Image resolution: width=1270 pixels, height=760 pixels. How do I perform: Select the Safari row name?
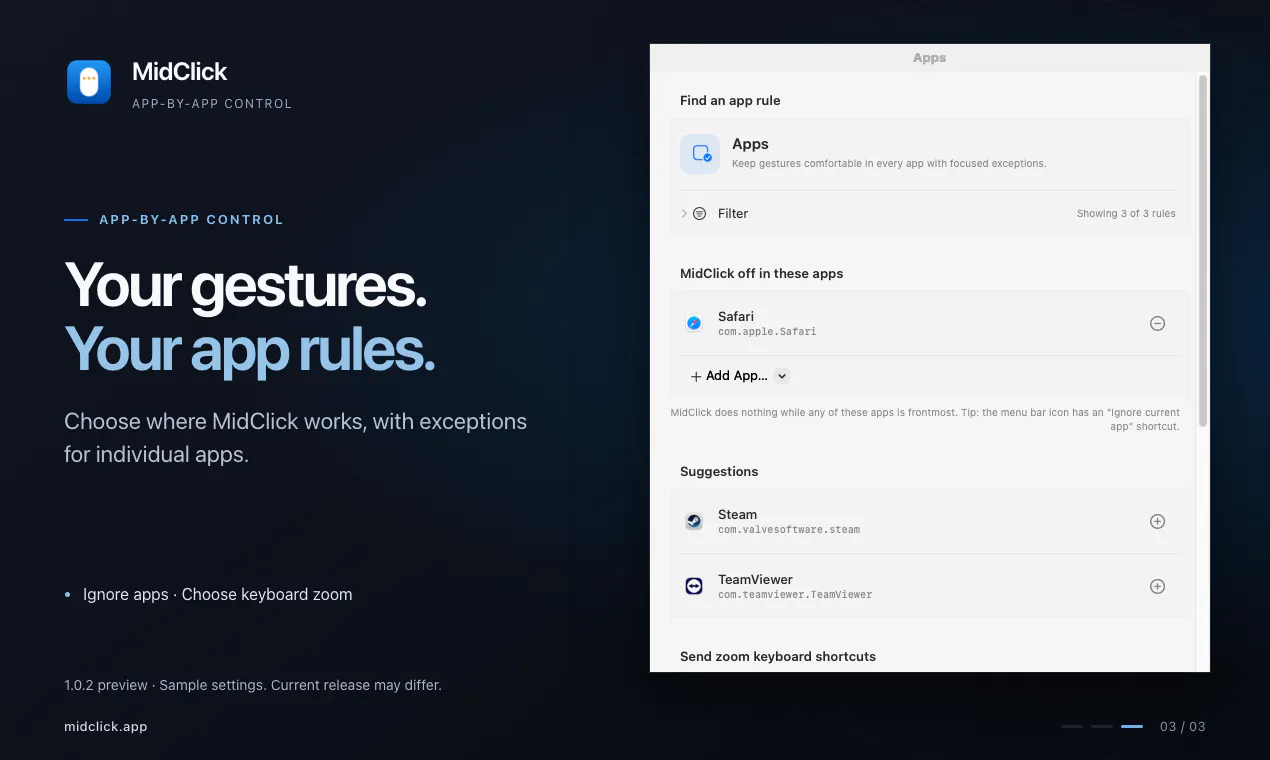pos(736,316)
